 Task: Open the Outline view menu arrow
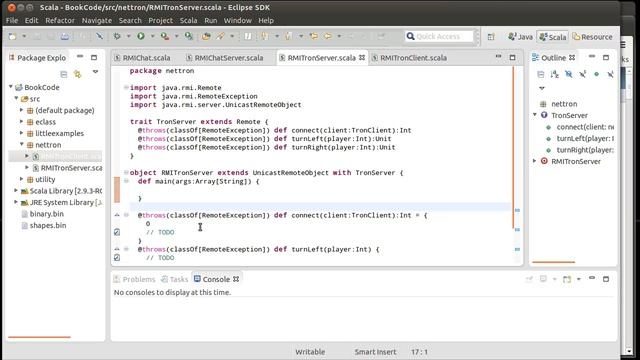coord(542,88)
